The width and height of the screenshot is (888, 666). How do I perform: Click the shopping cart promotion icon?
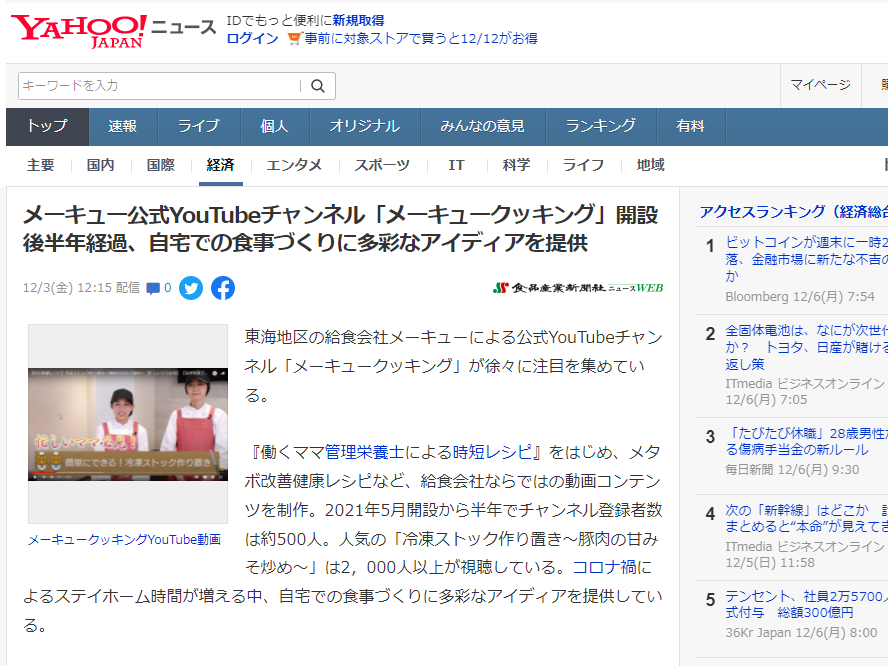293,39
